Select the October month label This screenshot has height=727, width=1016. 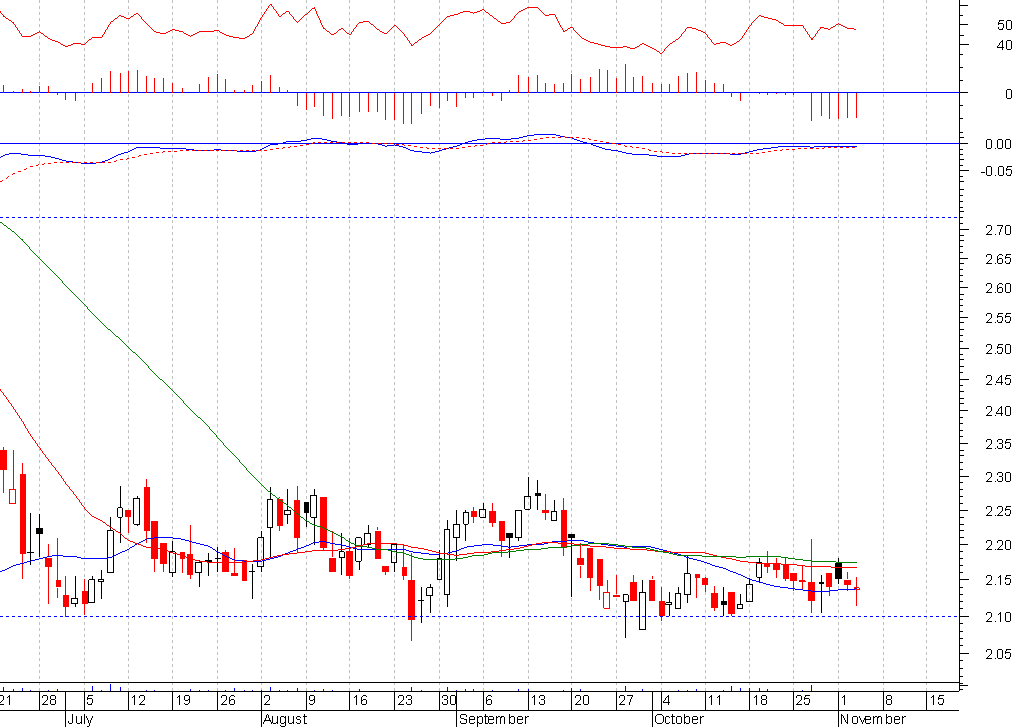click(x=679, y=719)
